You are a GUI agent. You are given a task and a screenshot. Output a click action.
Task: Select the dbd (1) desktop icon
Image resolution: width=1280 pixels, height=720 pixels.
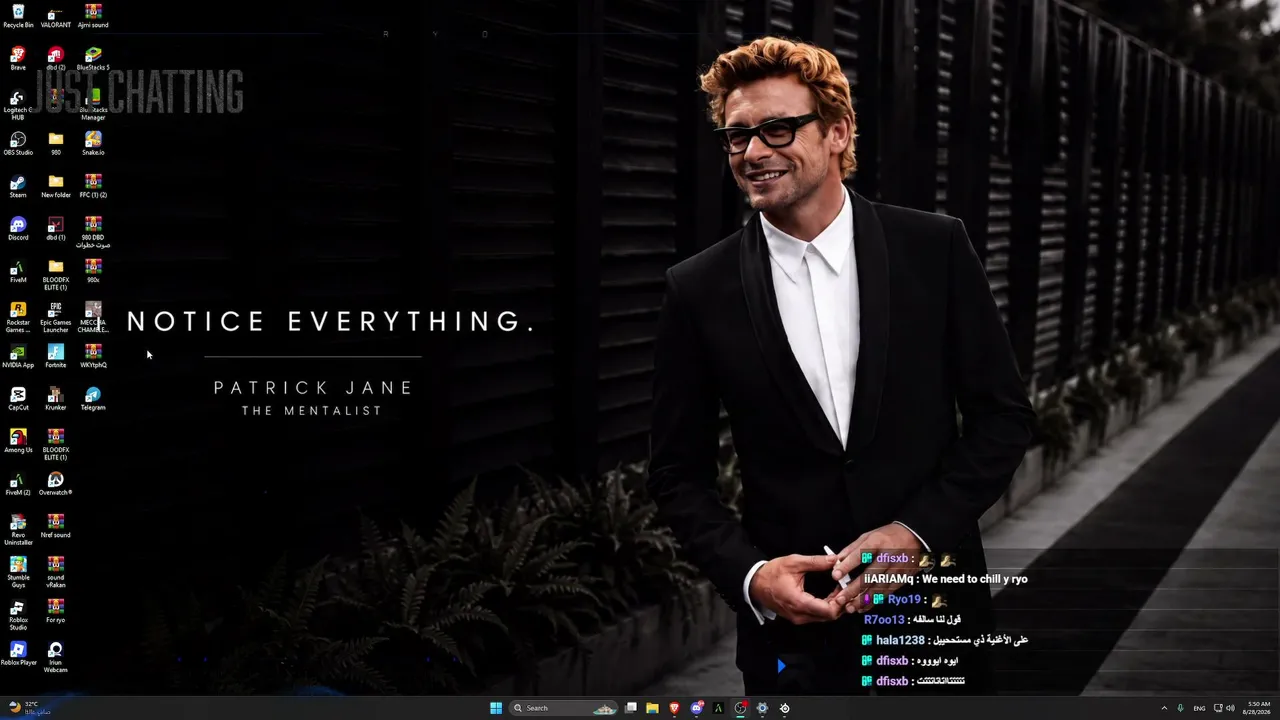(56, 228)
